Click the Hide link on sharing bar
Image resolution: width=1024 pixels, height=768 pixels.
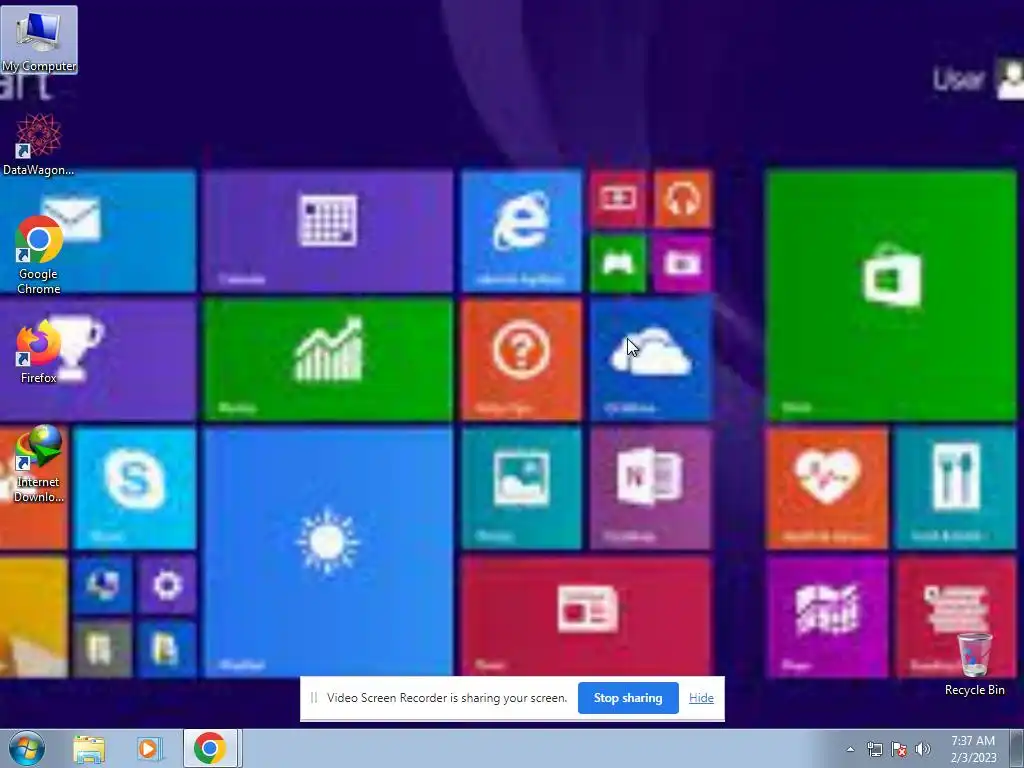[x=701, y=698]
